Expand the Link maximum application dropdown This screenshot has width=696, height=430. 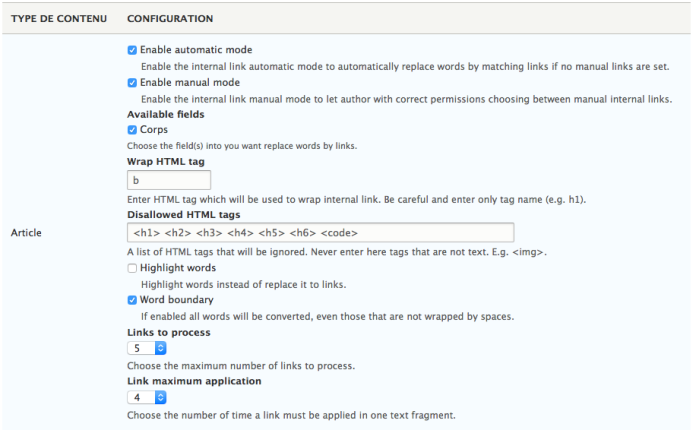[x=146, y=397]
